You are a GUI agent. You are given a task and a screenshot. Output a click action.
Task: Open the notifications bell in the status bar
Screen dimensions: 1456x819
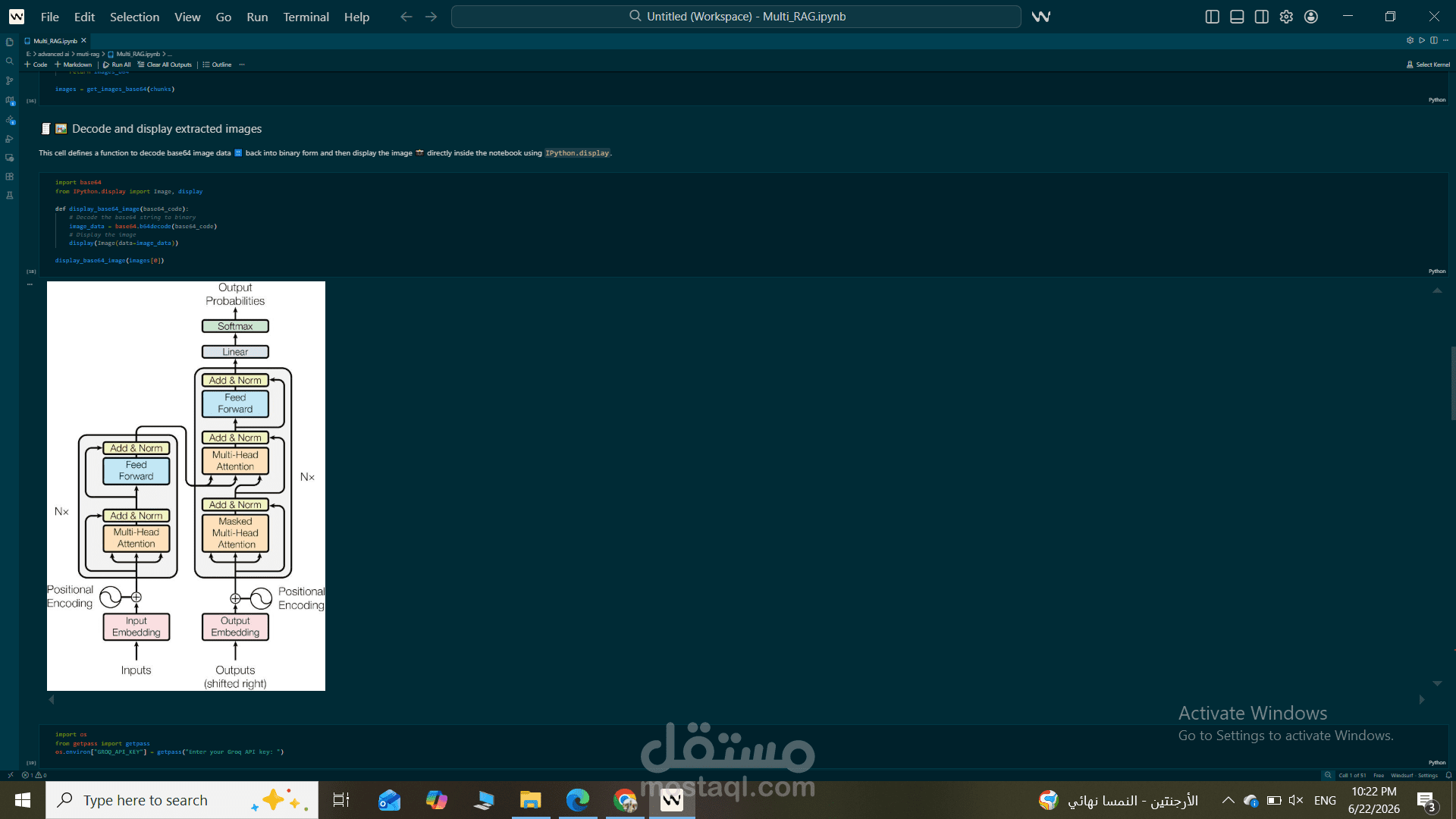[x=1448, y=775]
